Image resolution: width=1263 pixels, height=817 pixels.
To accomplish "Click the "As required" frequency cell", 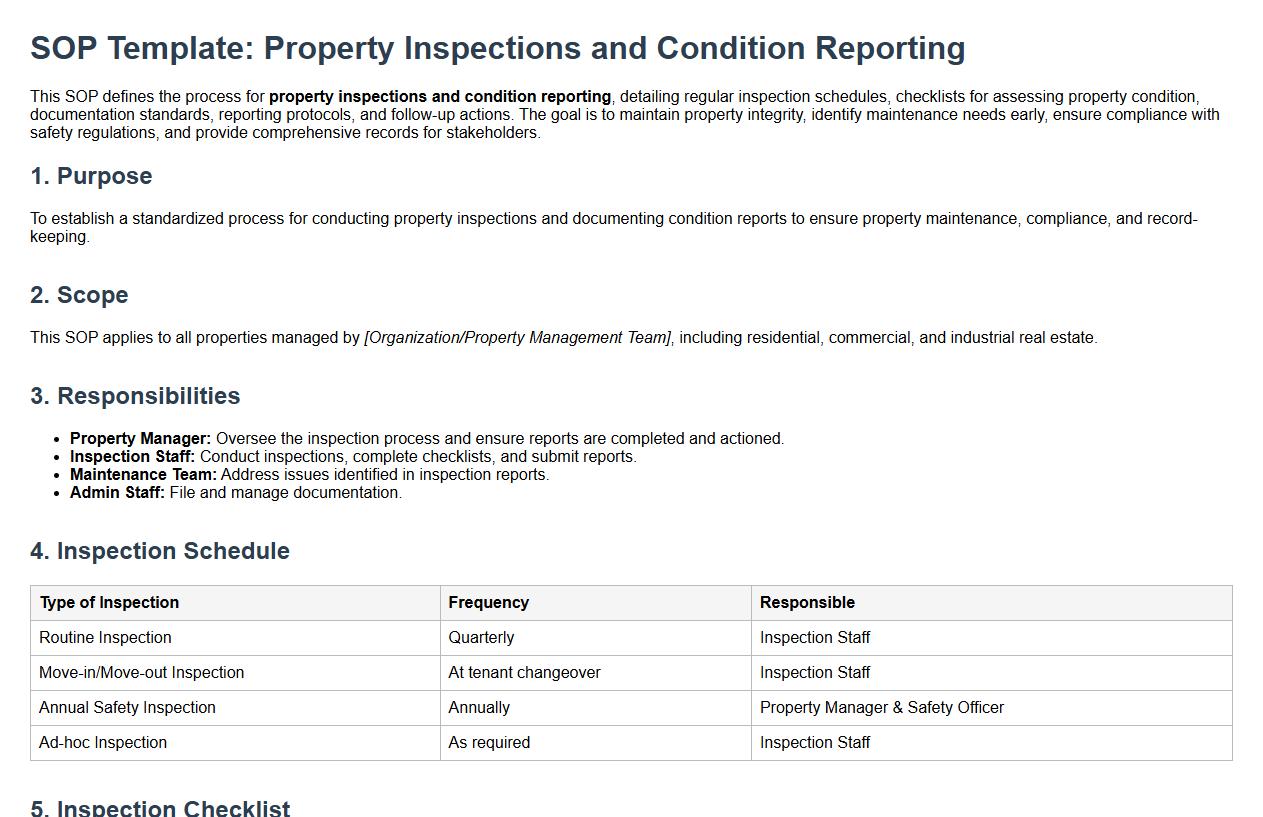I will [489, 743].
